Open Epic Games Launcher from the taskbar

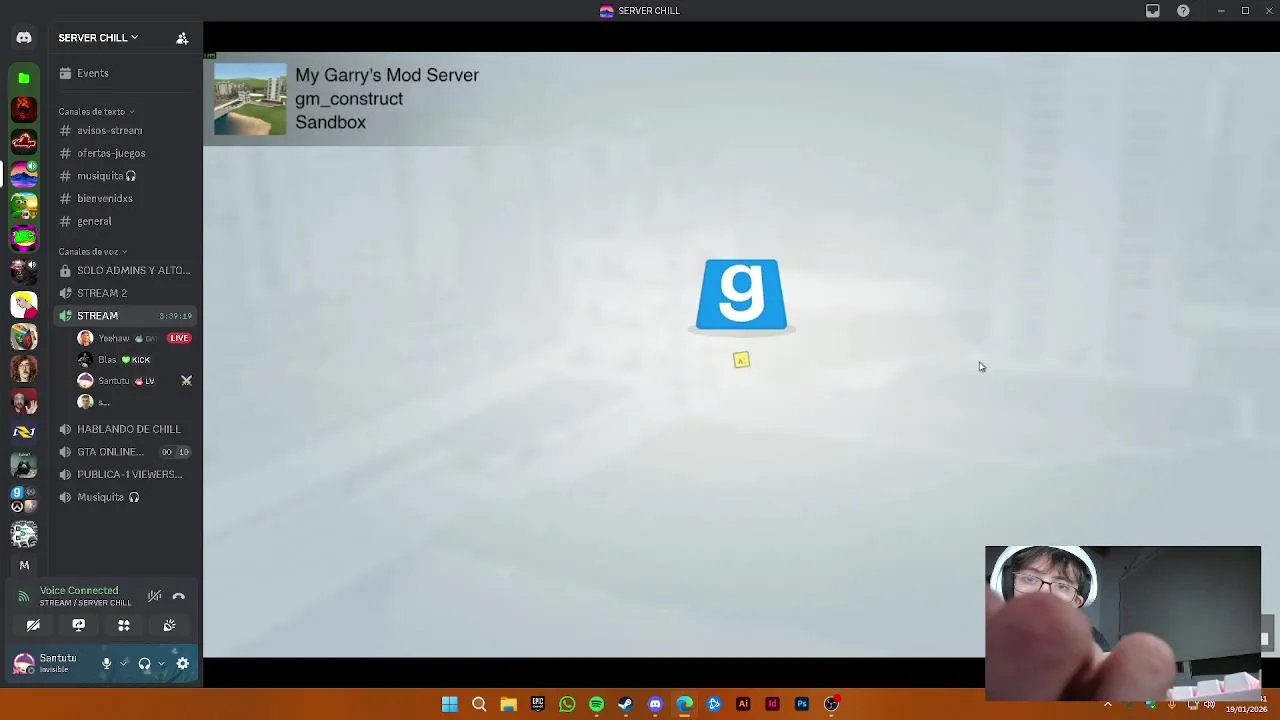(538, 704)
